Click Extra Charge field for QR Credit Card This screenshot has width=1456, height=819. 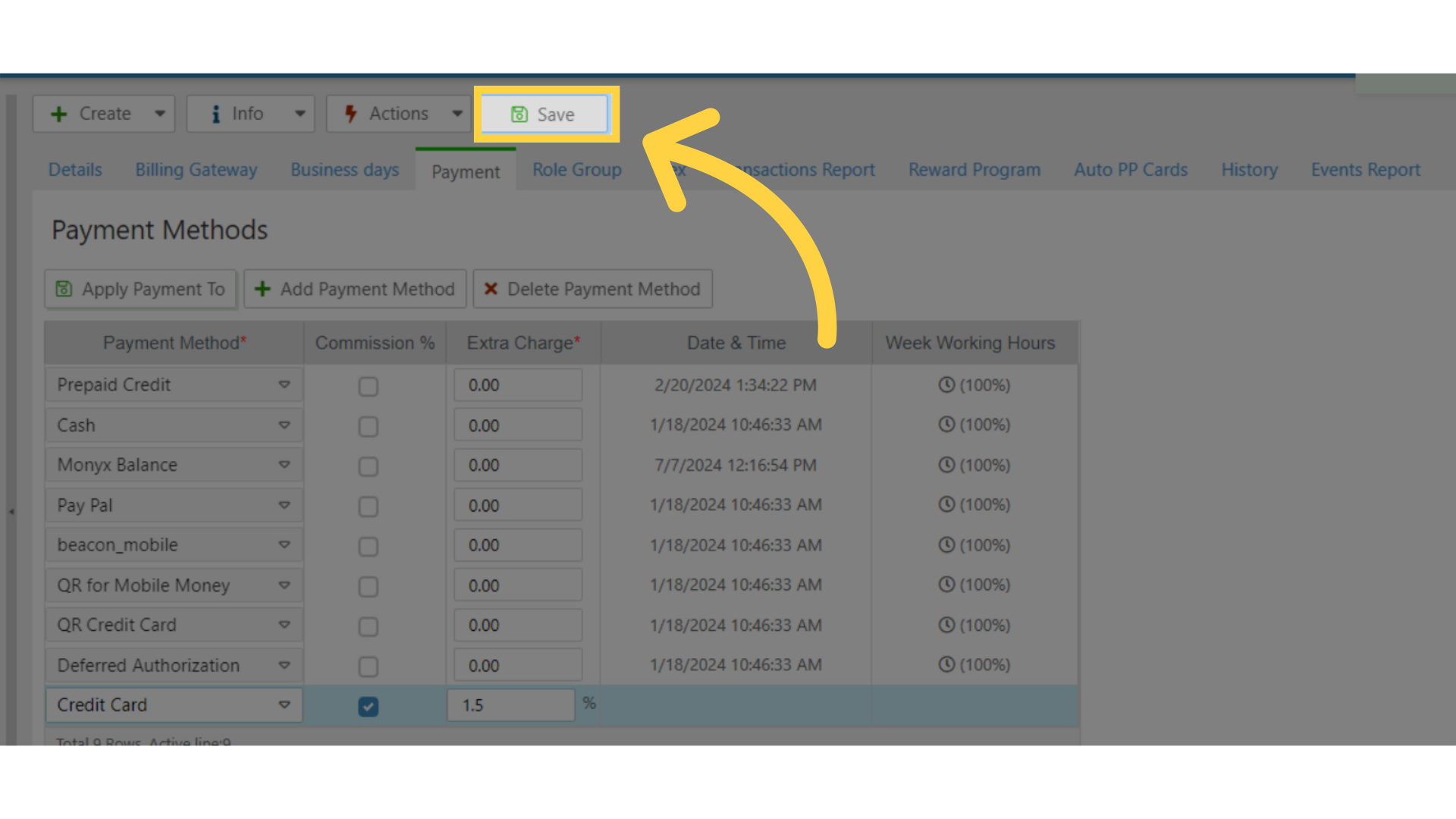point(518,625)
